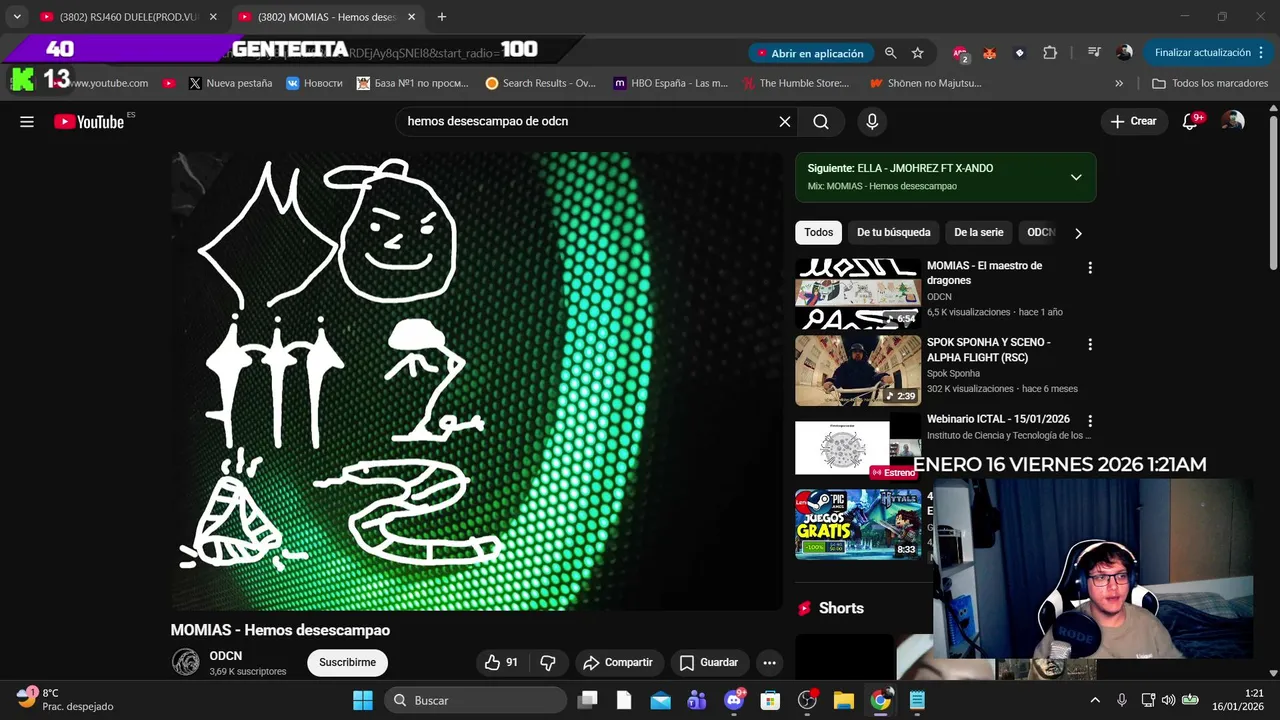
Task: Open options for MOMIAS El maestro de dragones
Action: point(1090,268)
